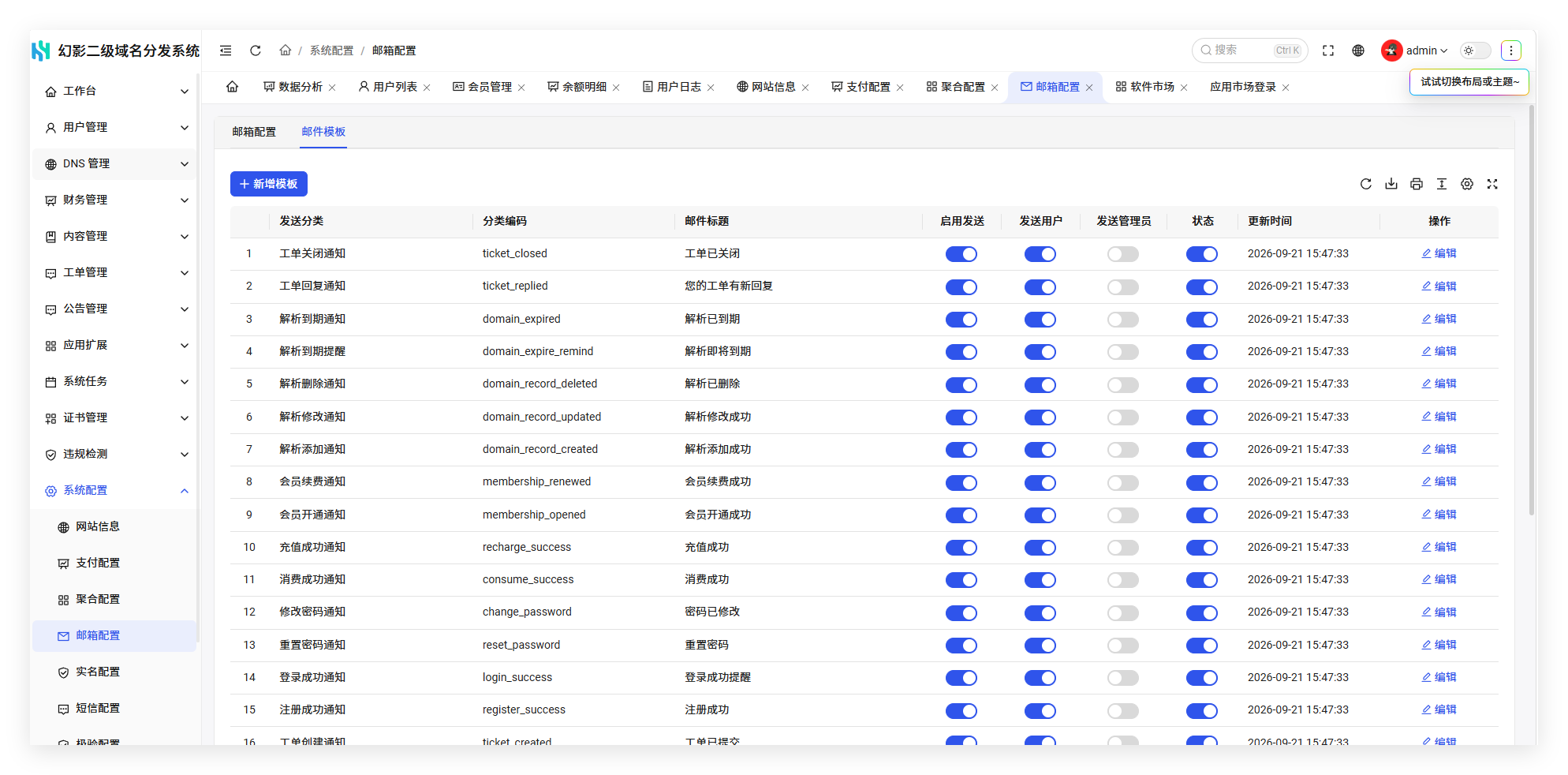
Task: Enable 发送管理员 for 会员续费通知
Action: 1123,483
